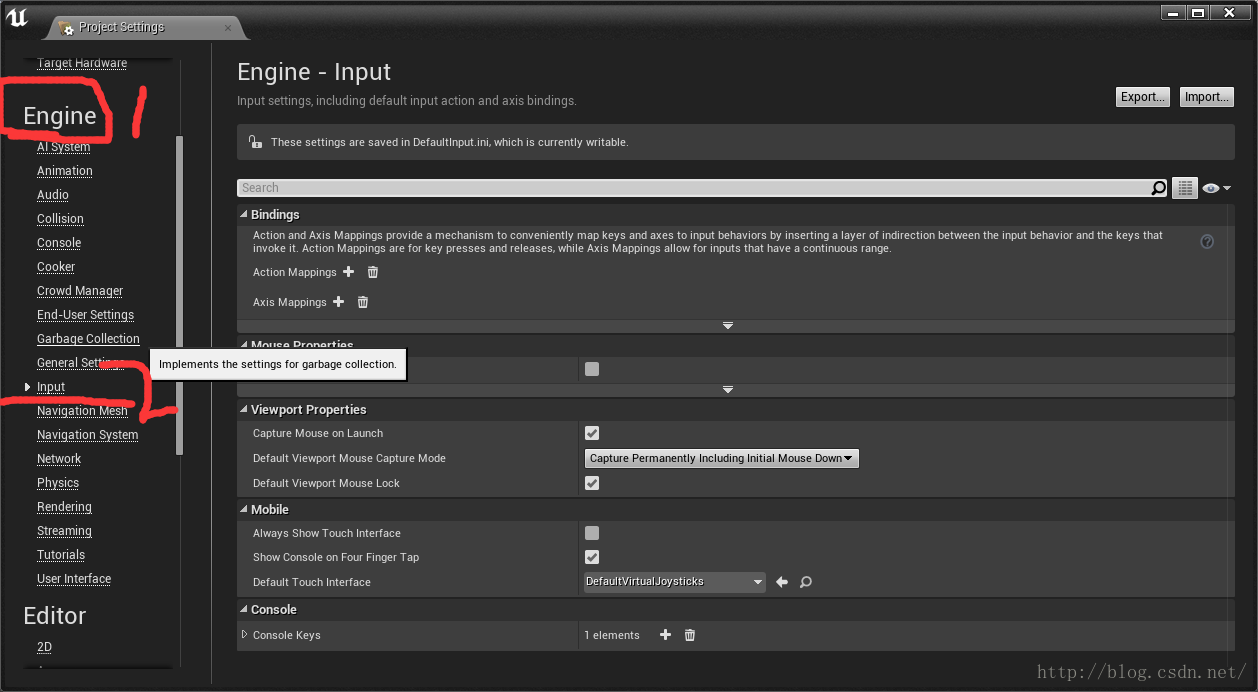Open Default Viewport Mouse Capture Mode dropdown

pyautogui.click(x=721, y=458)
